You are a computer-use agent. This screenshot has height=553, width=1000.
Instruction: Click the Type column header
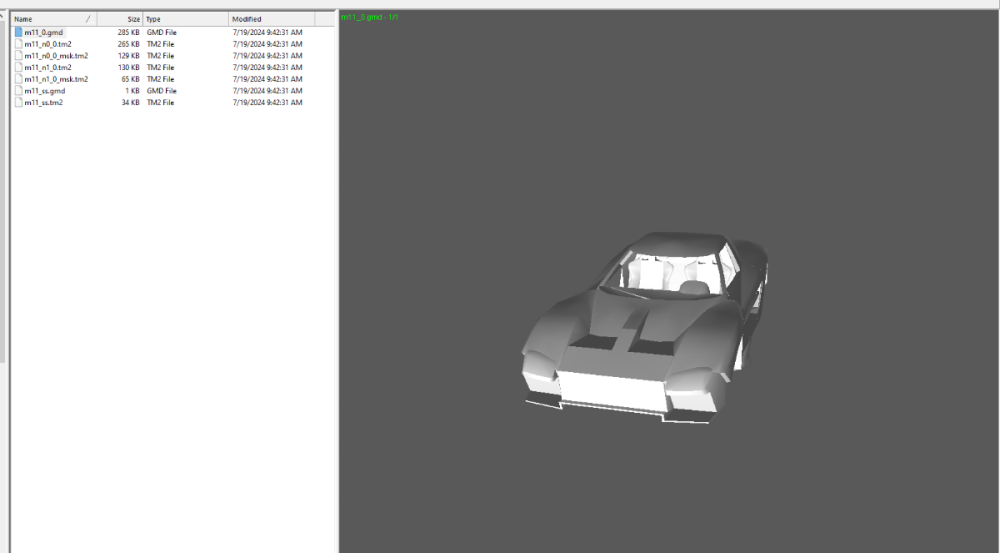click(170, 19)
